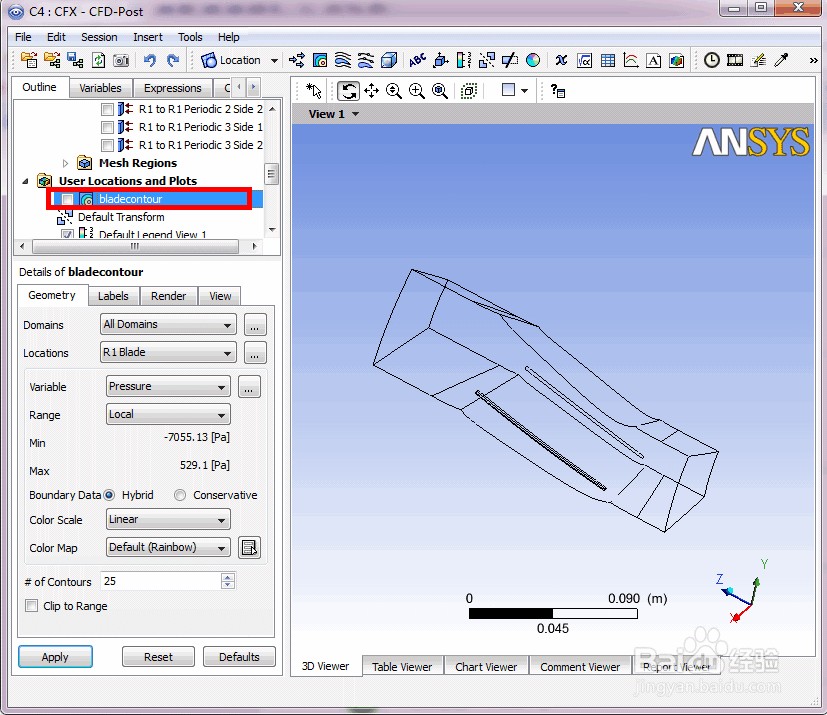The height and width of the screenshot is (715, 827).
Task: Insert a contour plot
Action: 320,60
